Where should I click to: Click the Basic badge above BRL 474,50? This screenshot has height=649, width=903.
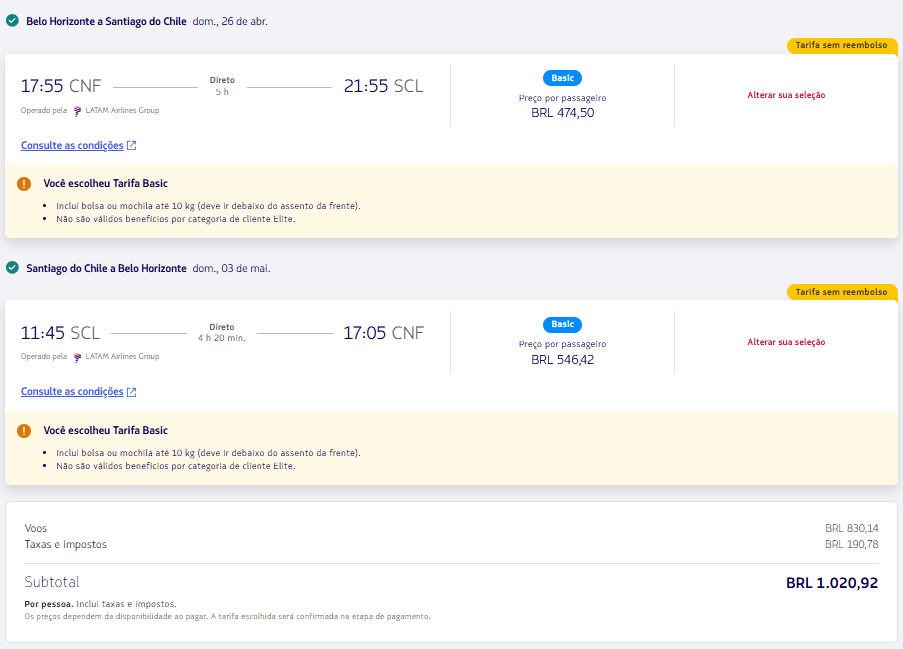pyautogui.click(x=562, y=78)
